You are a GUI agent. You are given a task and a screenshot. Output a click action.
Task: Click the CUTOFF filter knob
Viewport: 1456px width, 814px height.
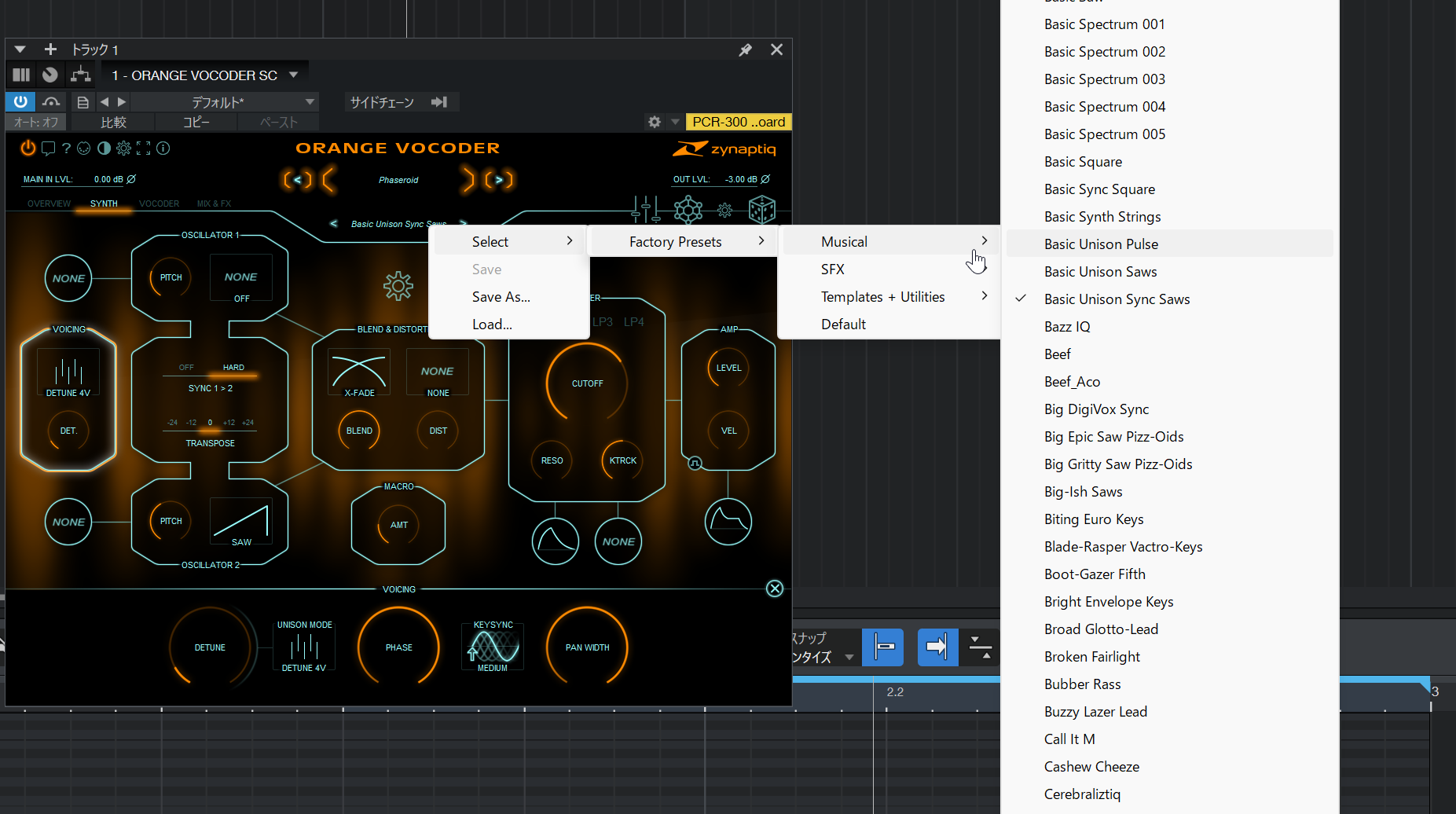587,383
